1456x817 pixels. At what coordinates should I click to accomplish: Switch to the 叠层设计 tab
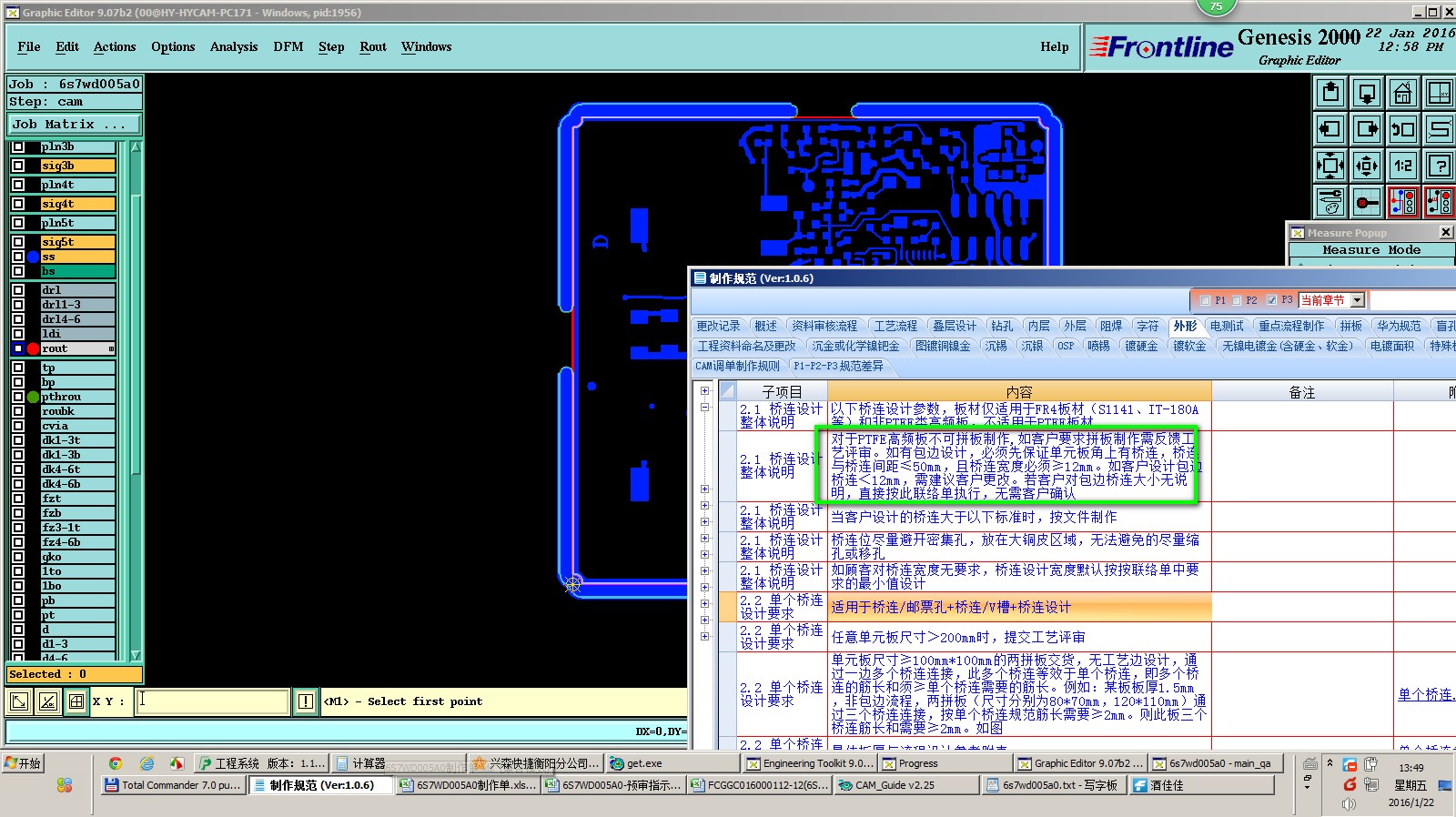(954, 326)
